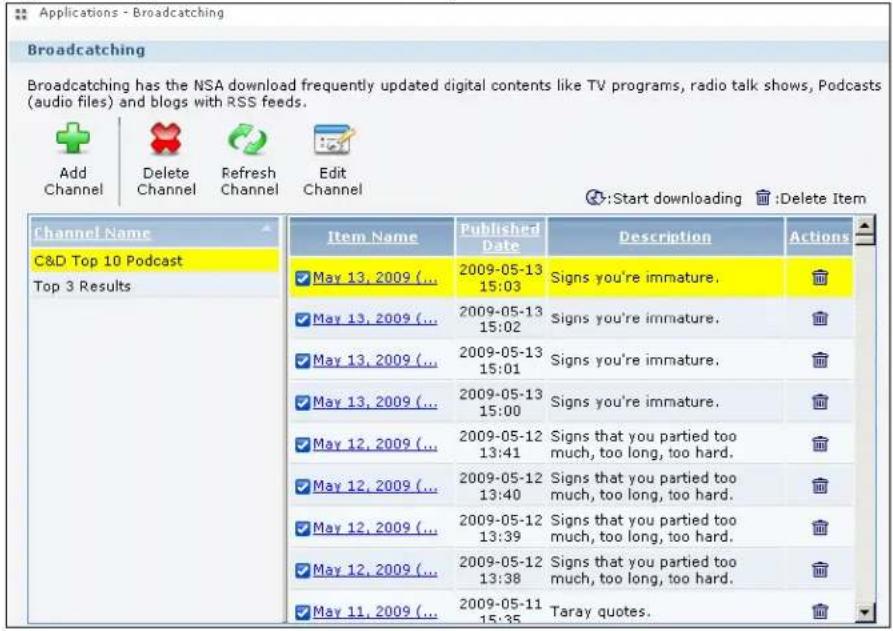Screen dimensions: 893x631
Task: Click trash icon for 2009-05-13 15:00 item
Action: [x=820, y=401]
